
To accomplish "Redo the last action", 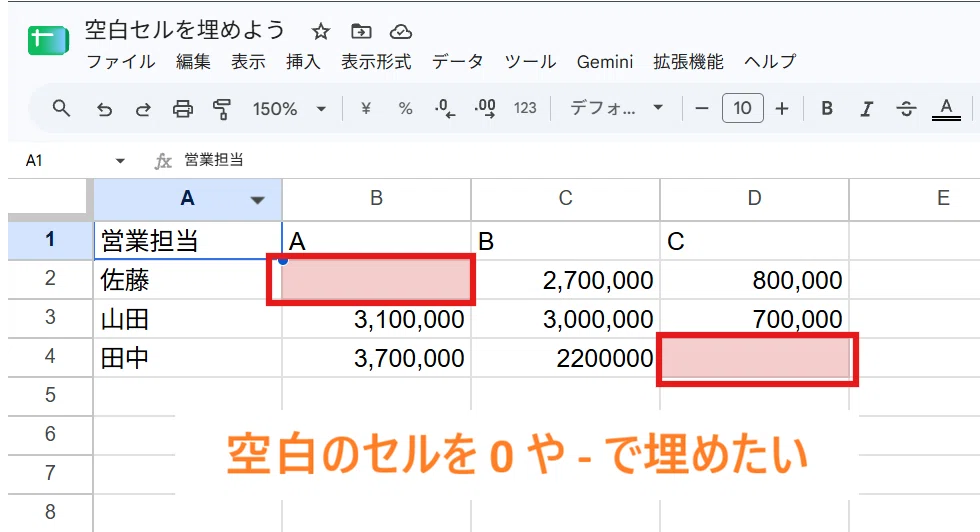I will coord(143,109).
